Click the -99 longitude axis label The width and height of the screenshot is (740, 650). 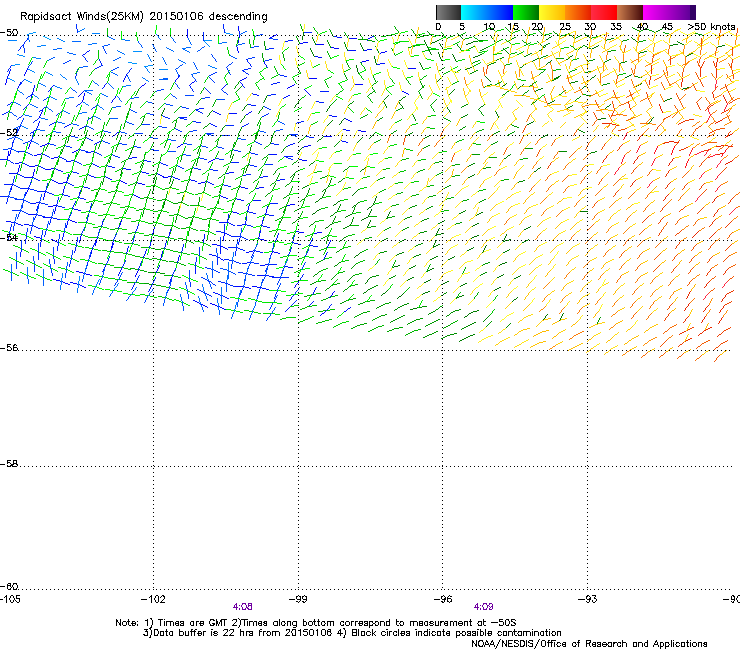click(298, 599)
